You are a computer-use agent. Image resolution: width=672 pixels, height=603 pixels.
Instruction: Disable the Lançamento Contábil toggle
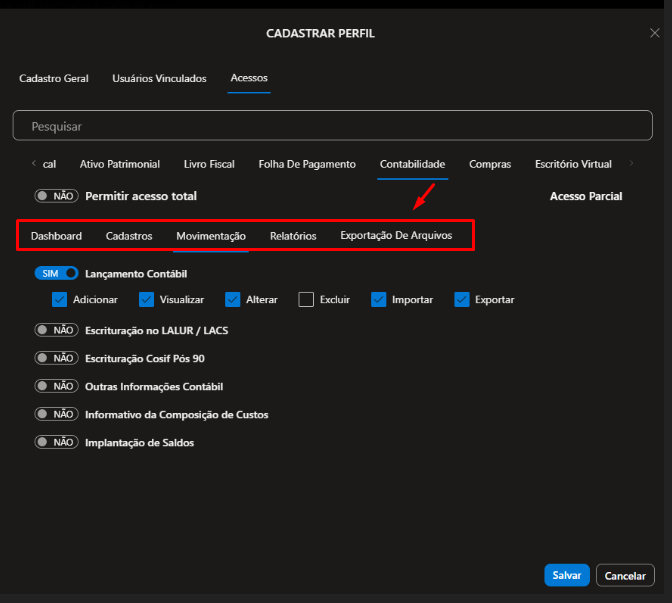[56, 273]
